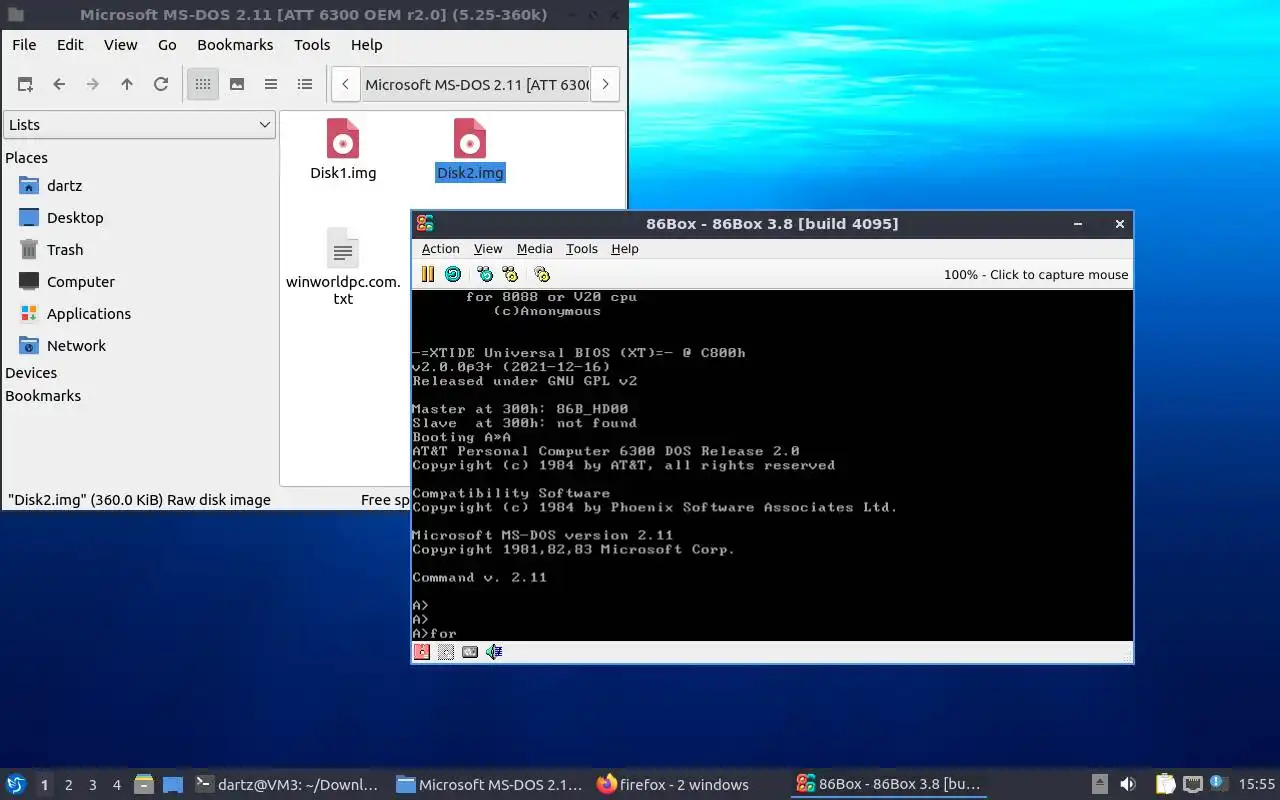The height and width of the screenshot is (800, 1280).
Task: Open the taskbar application menu launcher
Action: (16, 785)
